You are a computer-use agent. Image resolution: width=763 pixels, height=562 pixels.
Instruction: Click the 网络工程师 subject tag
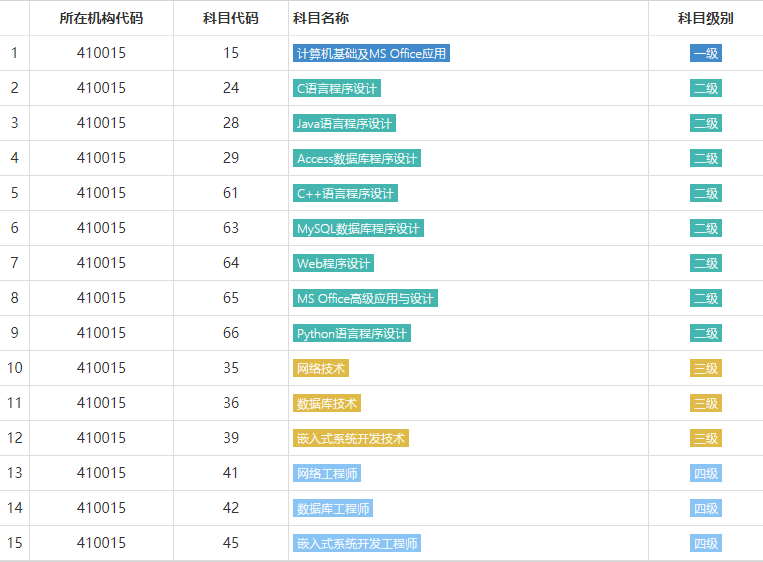327,473
